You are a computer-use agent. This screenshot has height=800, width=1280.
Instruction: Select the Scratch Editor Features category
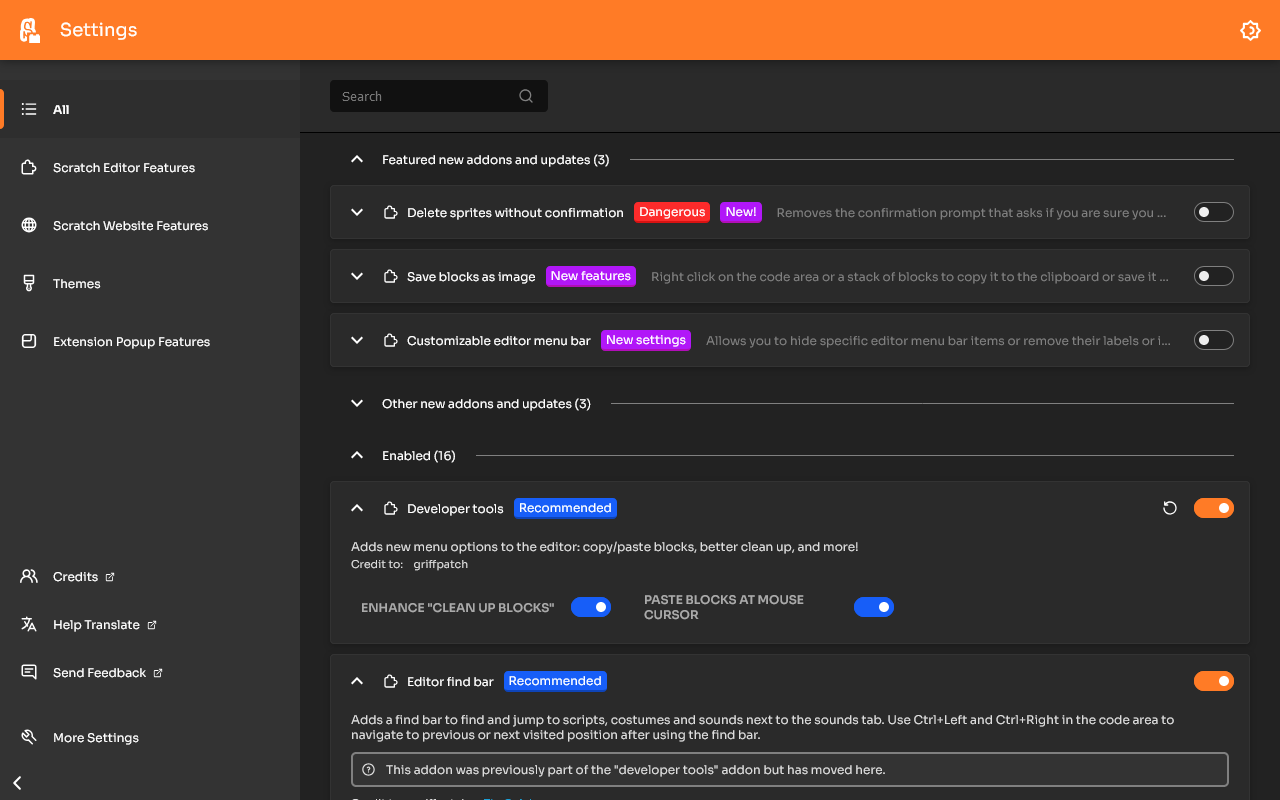pos(150,167)
